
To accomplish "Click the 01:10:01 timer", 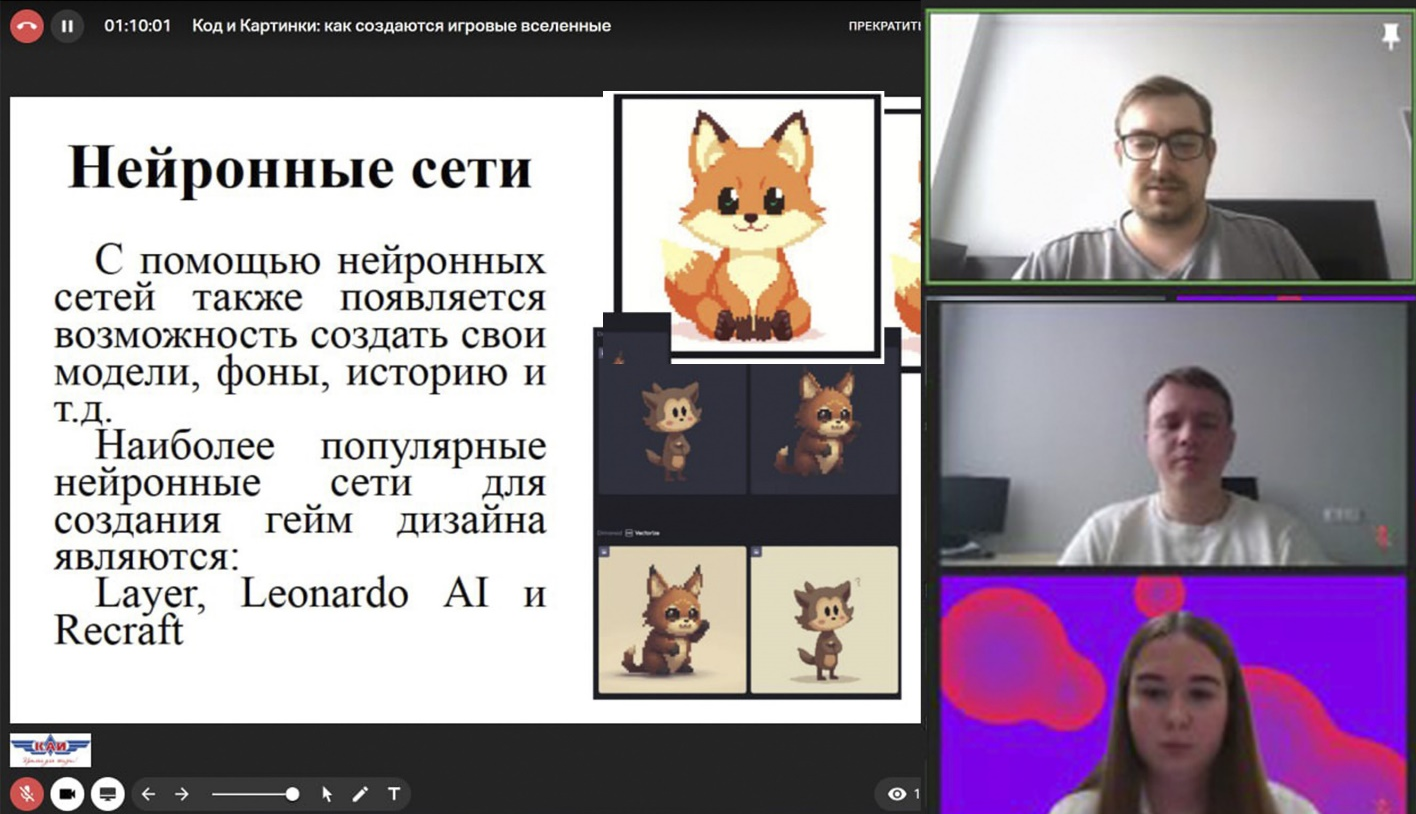I will coord(137,26).
